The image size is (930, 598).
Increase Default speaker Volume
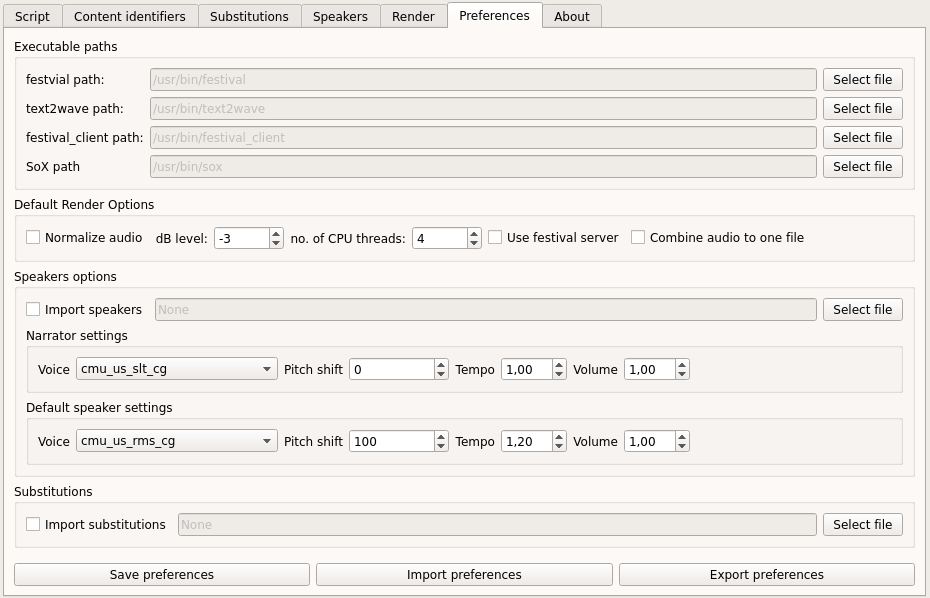pos(682,437)
